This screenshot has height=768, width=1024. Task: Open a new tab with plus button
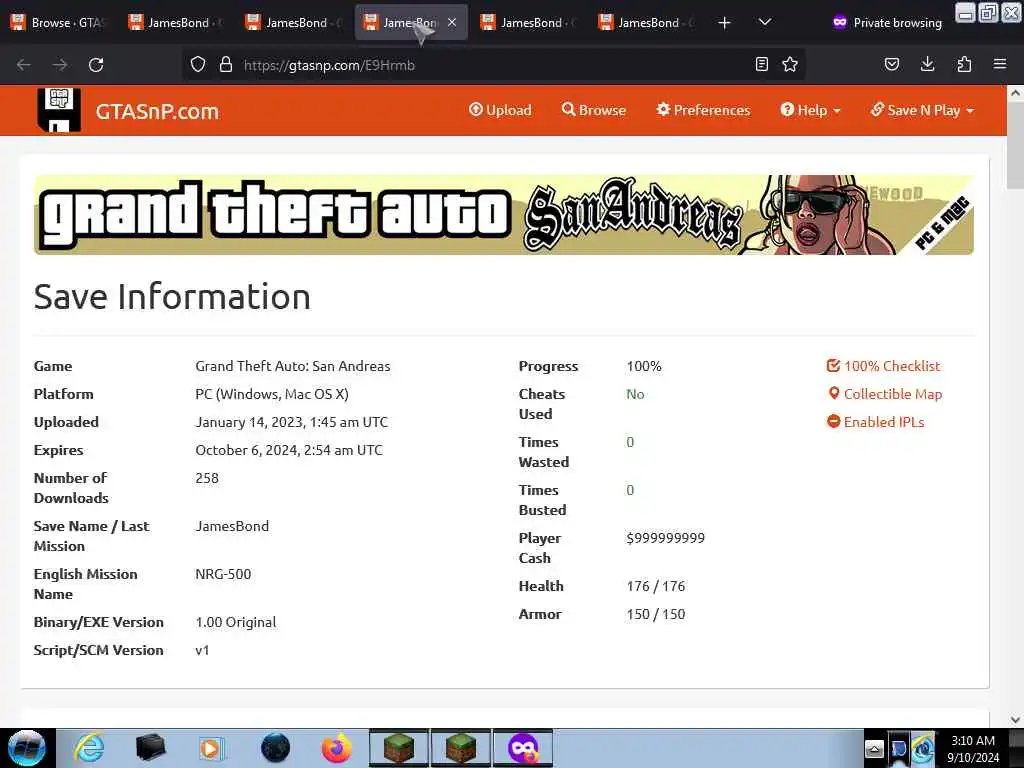[x=724, y=23]
